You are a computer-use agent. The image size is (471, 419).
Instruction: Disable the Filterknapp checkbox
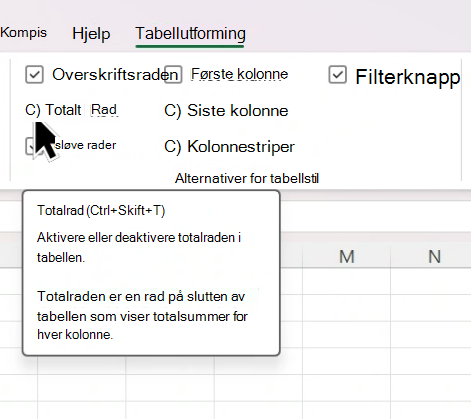click(337, 75)
